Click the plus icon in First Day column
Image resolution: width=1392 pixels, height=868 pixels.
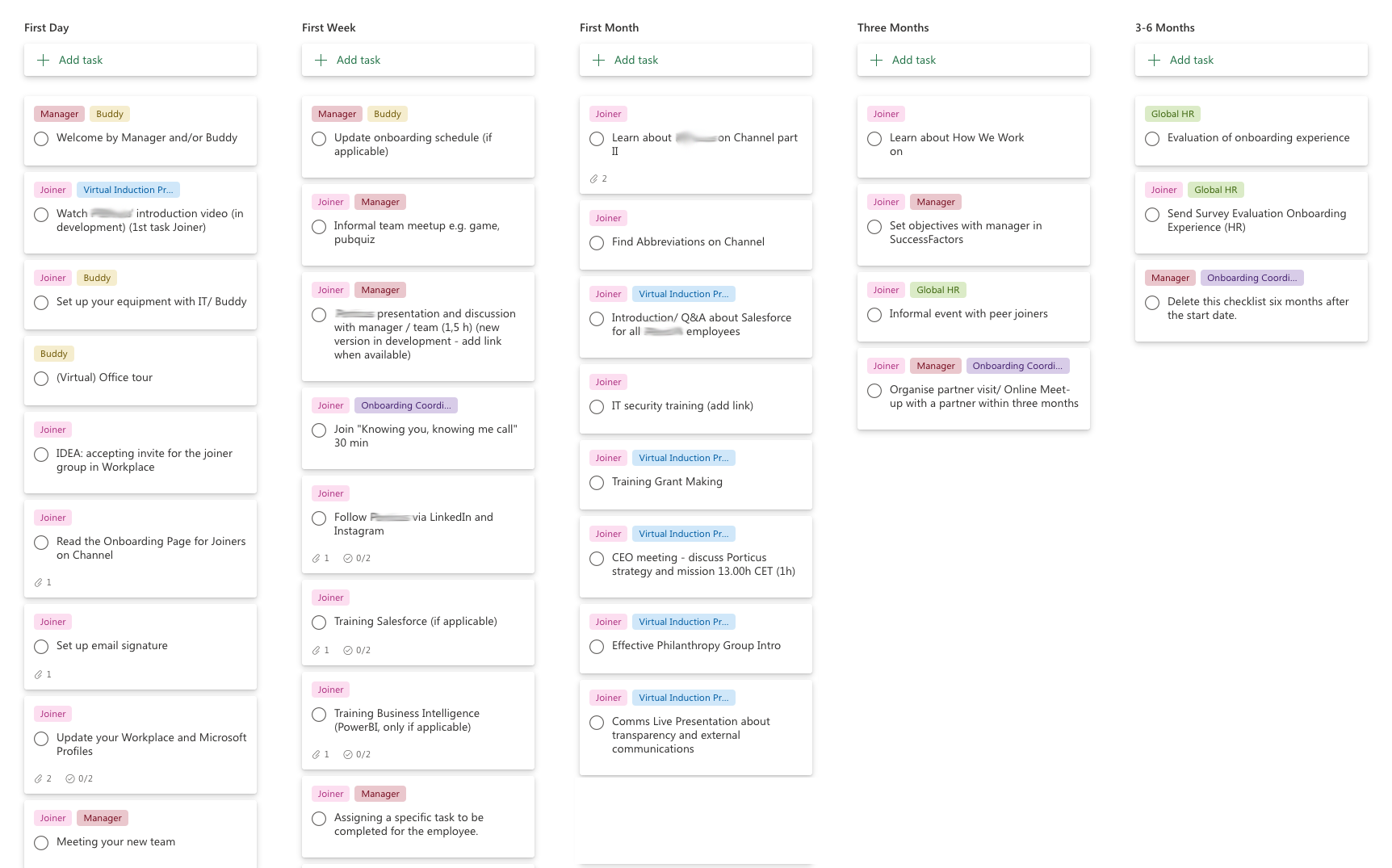[x=44, y=61]
